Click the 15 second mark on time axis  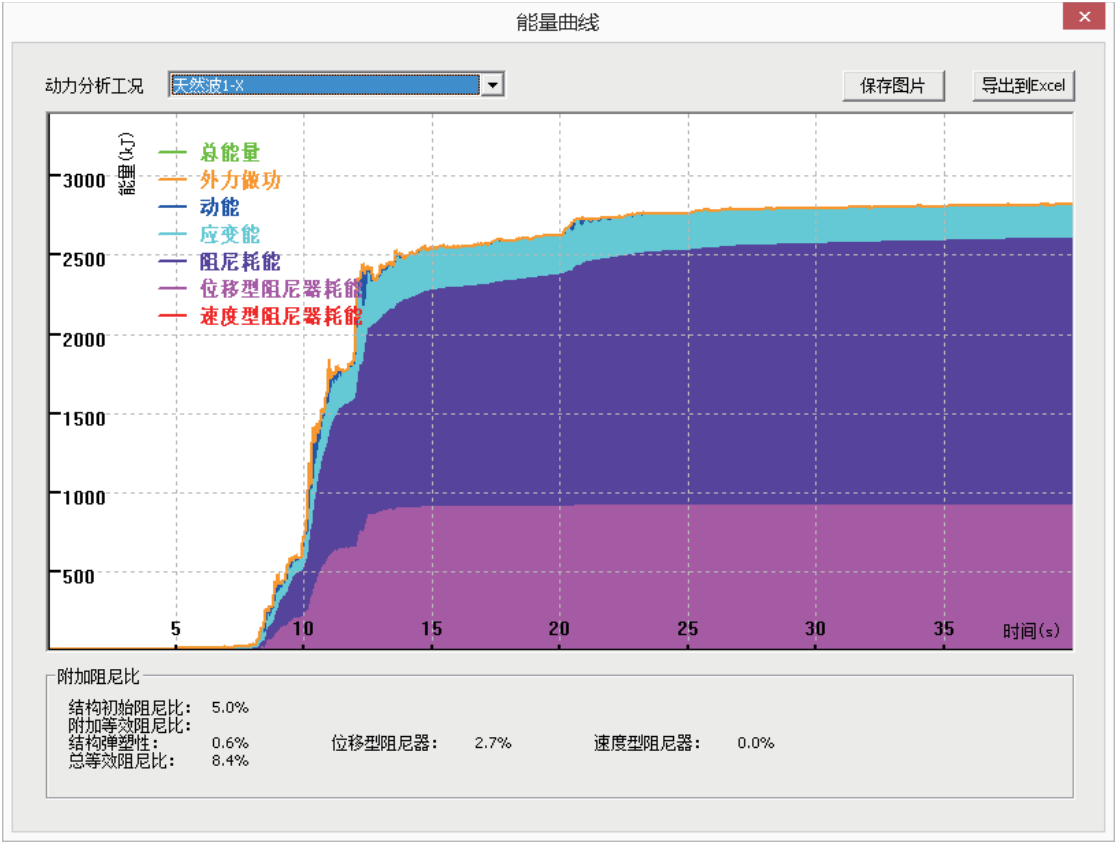431,629
